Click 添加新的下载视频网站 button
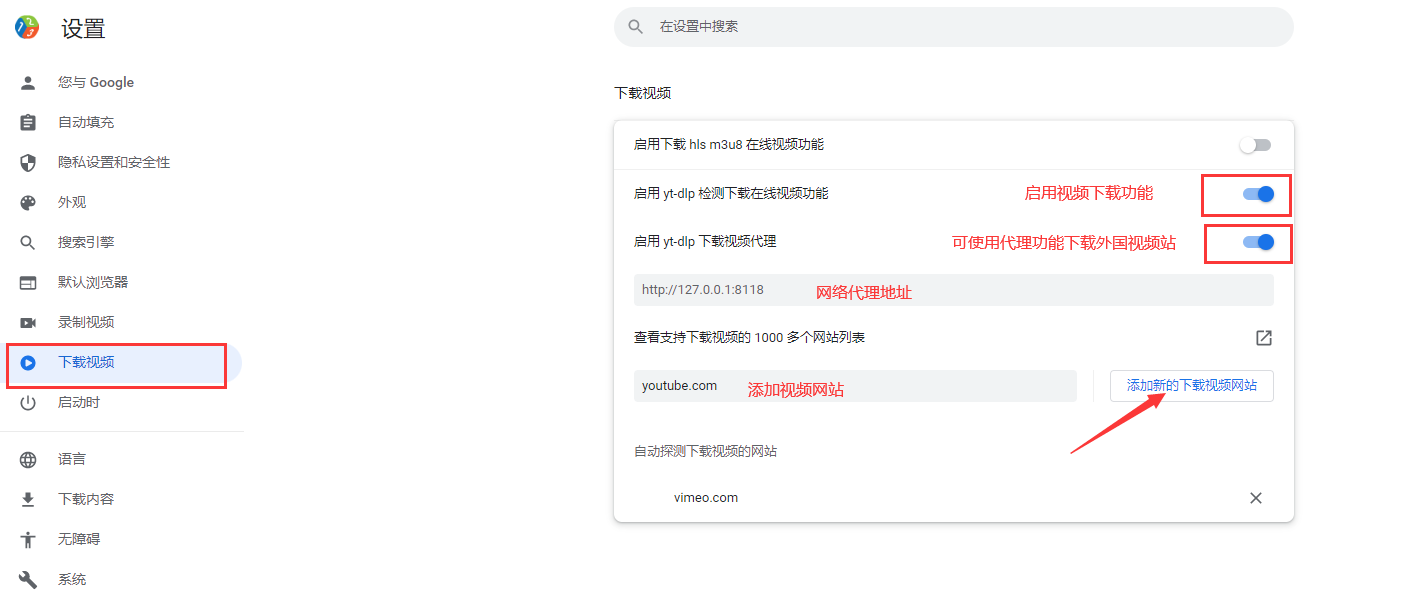 click(1191, 386)
